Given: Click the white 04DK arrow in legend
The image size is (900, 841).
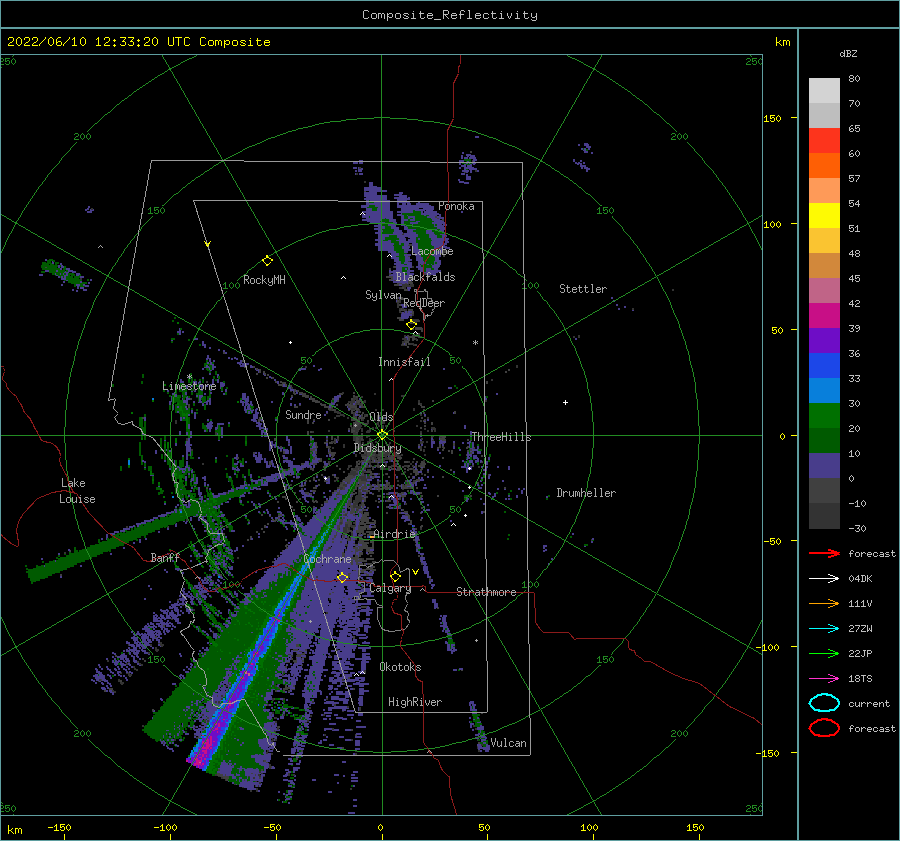Looking at the screenshot, I should (x=824, y=579).
